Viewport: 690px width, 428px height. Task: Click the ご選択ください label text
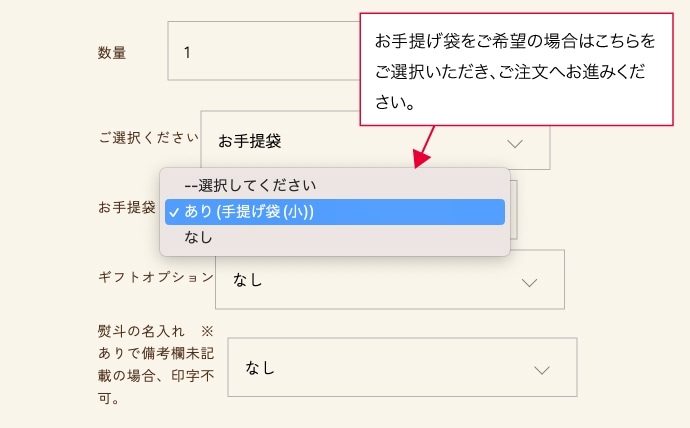pos(148,138)
